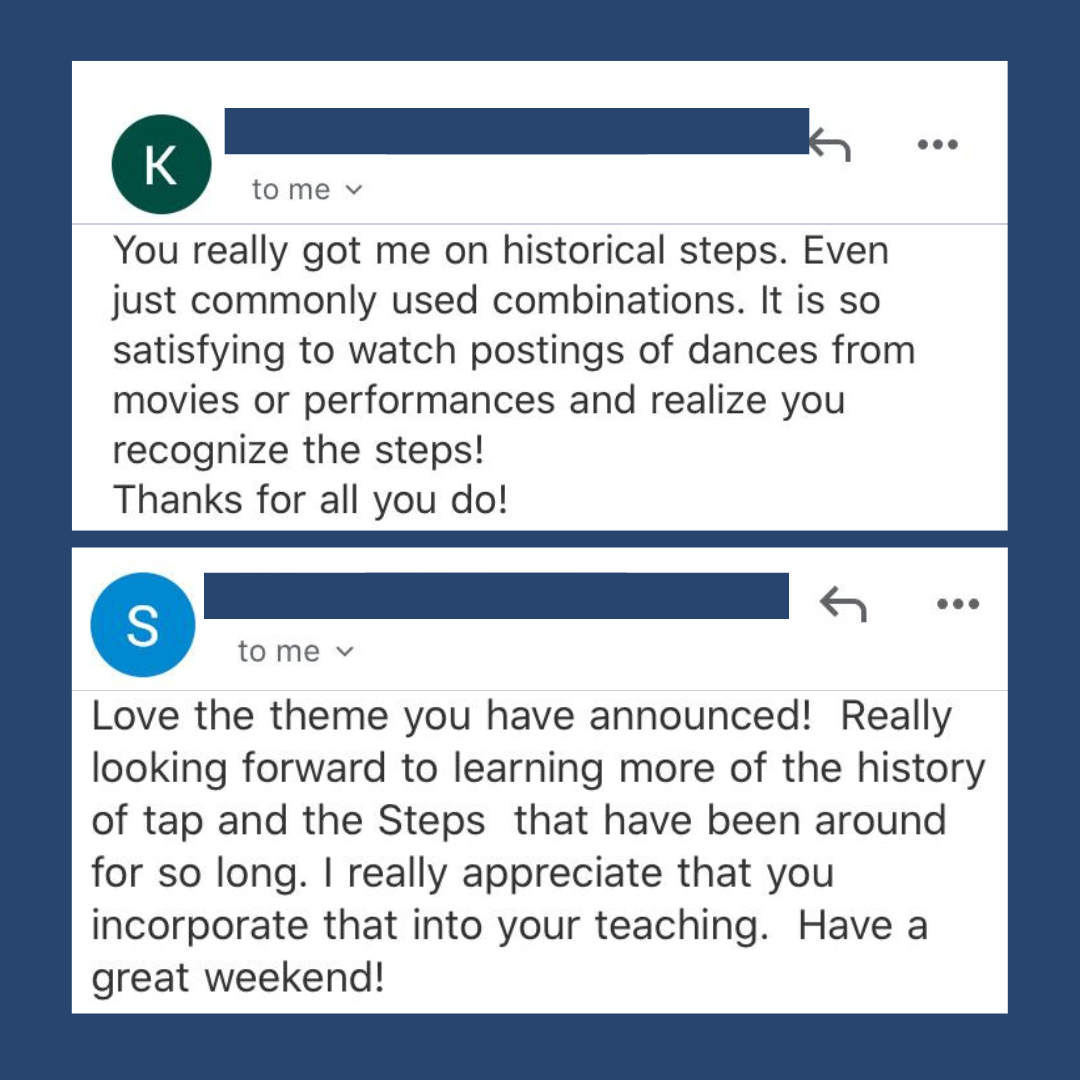Viewport: 1080px width, 1080px height.
Task: Expand recipient details chevron under S's name
Action: pos(344,652)
